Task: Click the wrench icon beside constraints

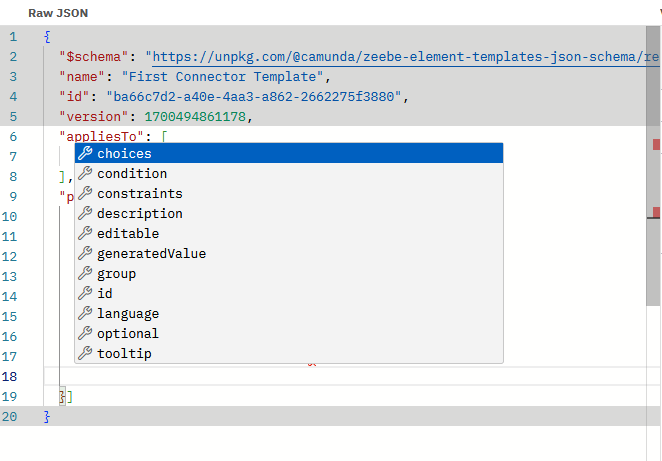Action: (x=85, y=193)
